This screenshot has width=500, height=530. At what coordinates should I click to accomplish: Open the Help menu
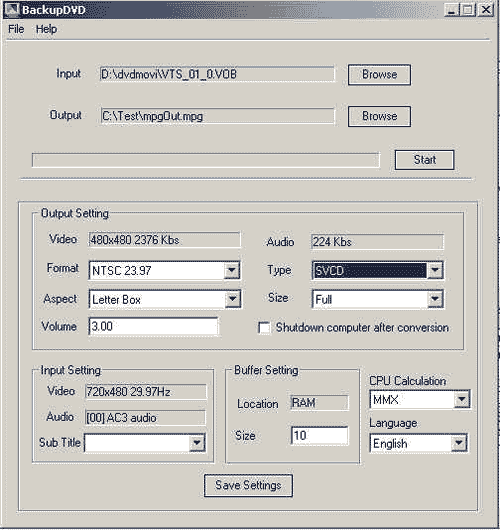46,29
